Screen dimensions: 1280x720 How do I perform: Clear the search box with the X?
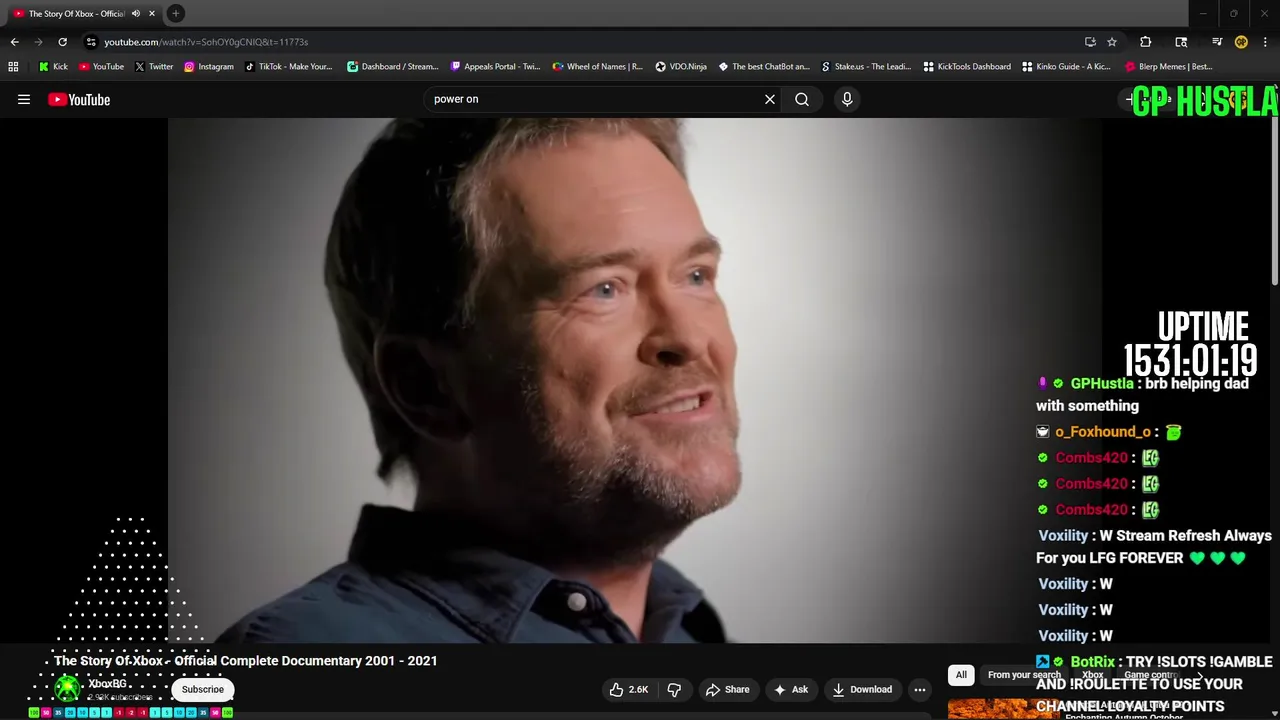770,99
